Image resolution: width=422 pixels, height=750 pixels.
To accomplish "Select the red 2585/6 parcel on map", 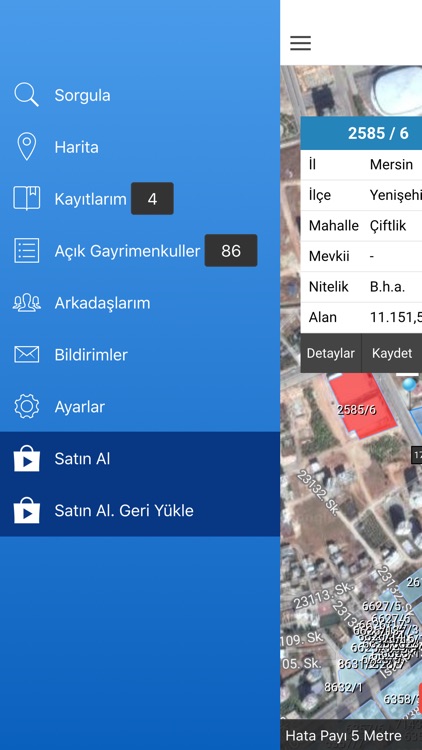I will pos(363,406).
